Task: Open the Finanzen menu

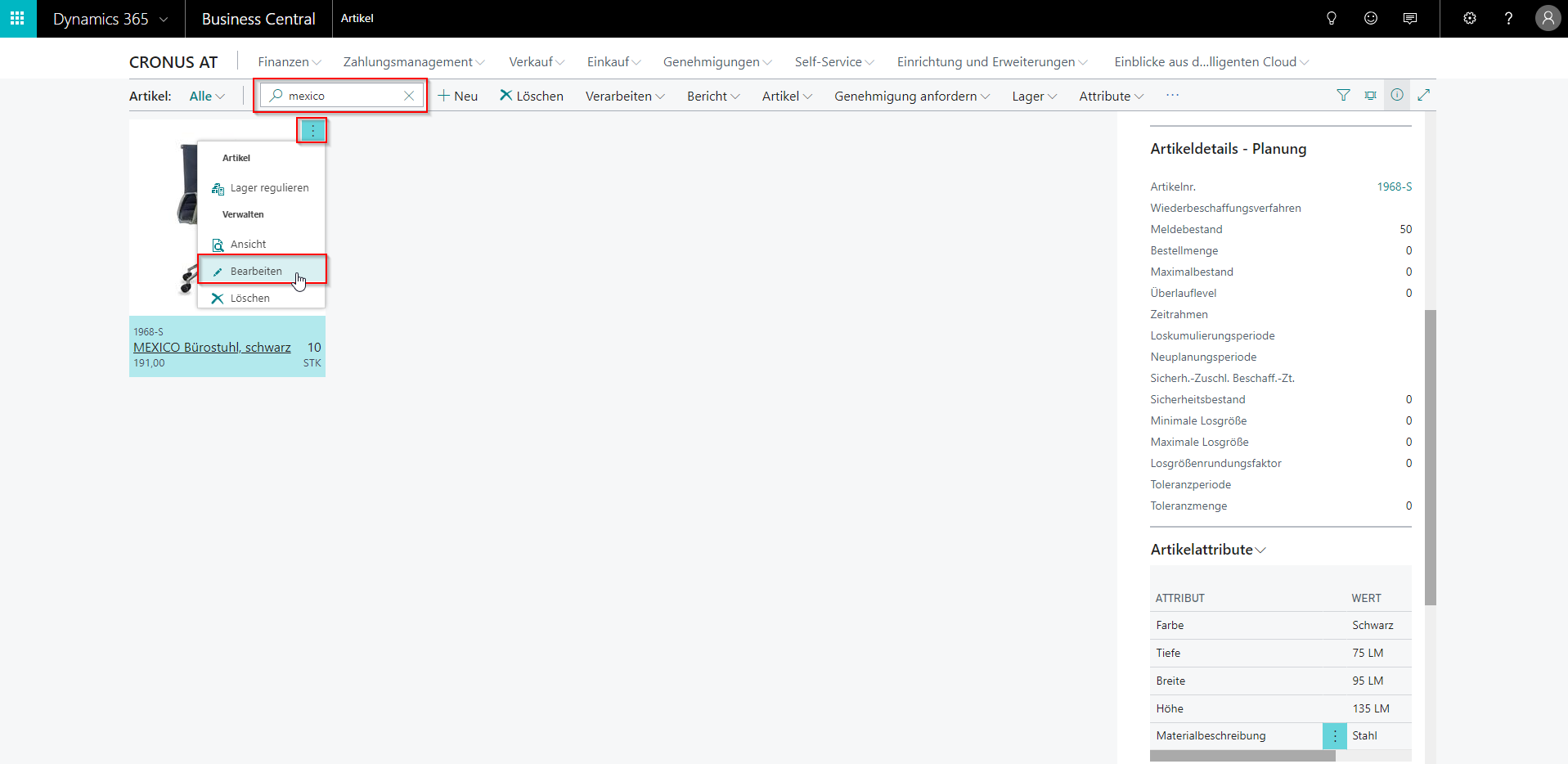Action: 290,62
